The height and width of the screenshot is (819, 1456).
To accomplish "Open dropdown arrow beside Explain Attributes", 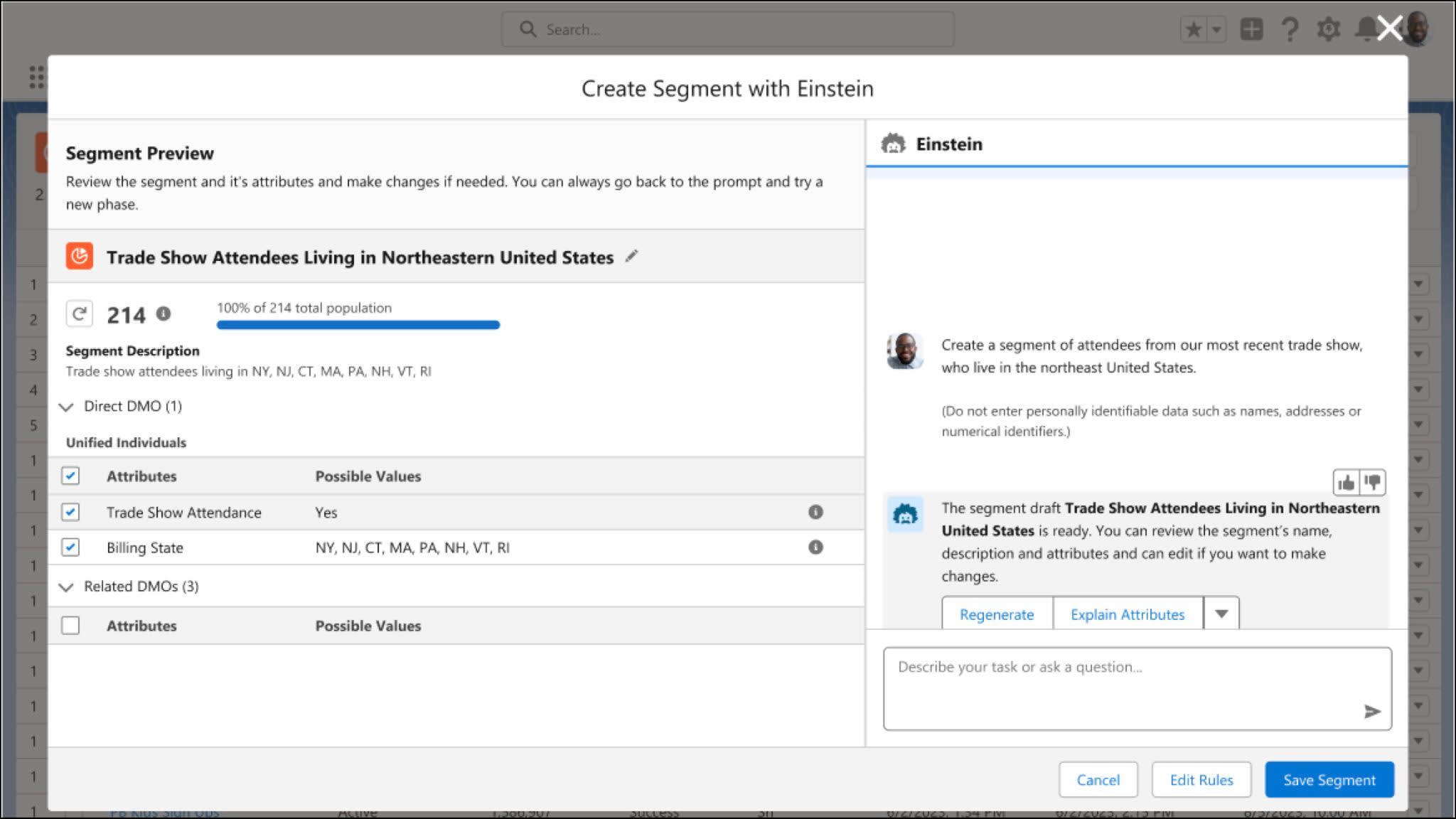I will (x=1221, y=614).
